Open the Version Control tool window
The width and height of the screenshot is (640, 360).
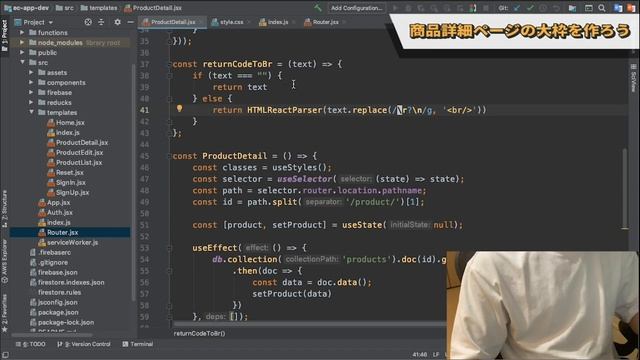pyautogui.click(x=84, y=344)
